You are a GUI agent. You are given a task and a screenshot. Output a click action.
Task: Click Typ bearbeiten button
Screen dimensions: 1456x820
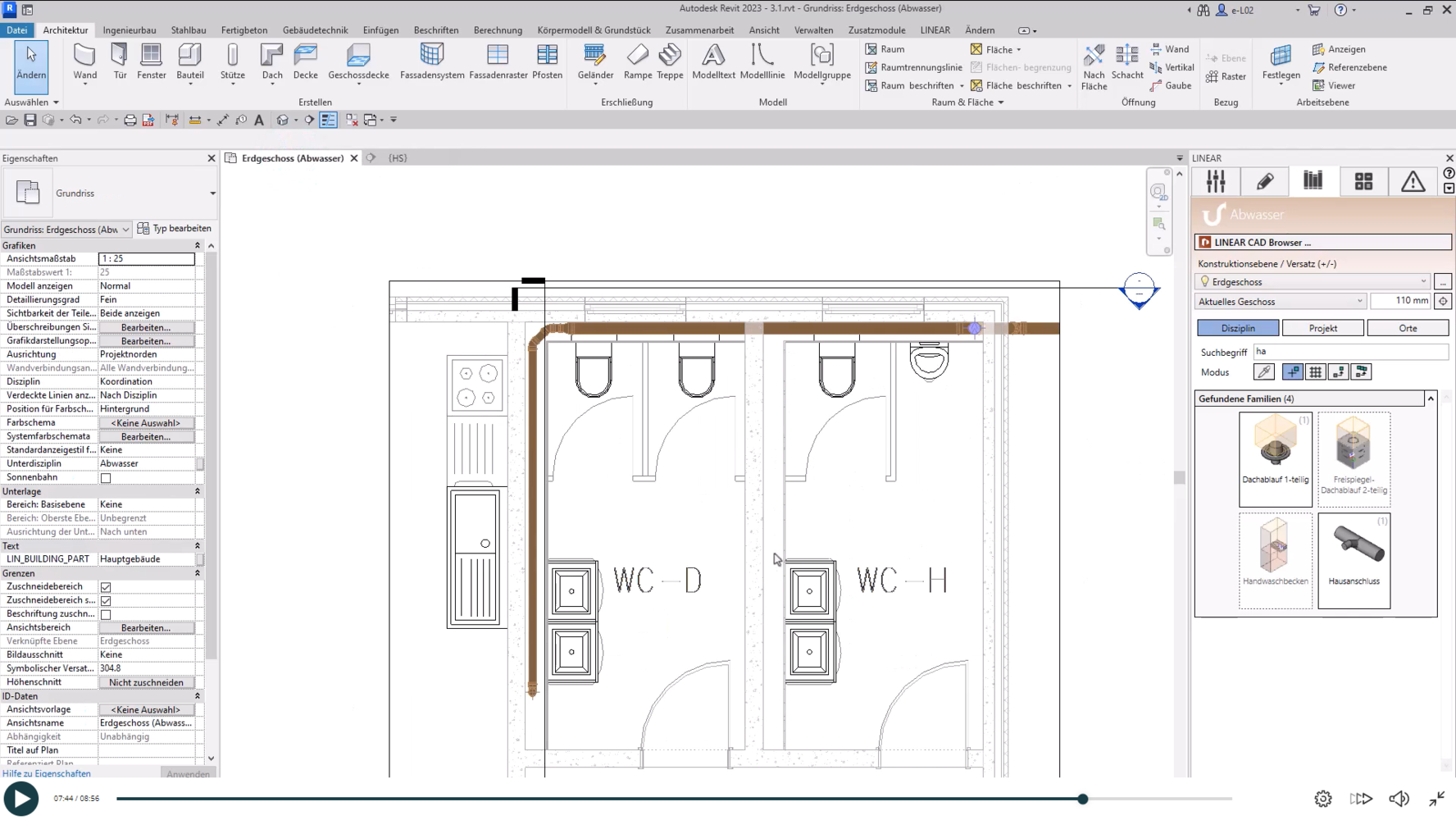(175, 229)
